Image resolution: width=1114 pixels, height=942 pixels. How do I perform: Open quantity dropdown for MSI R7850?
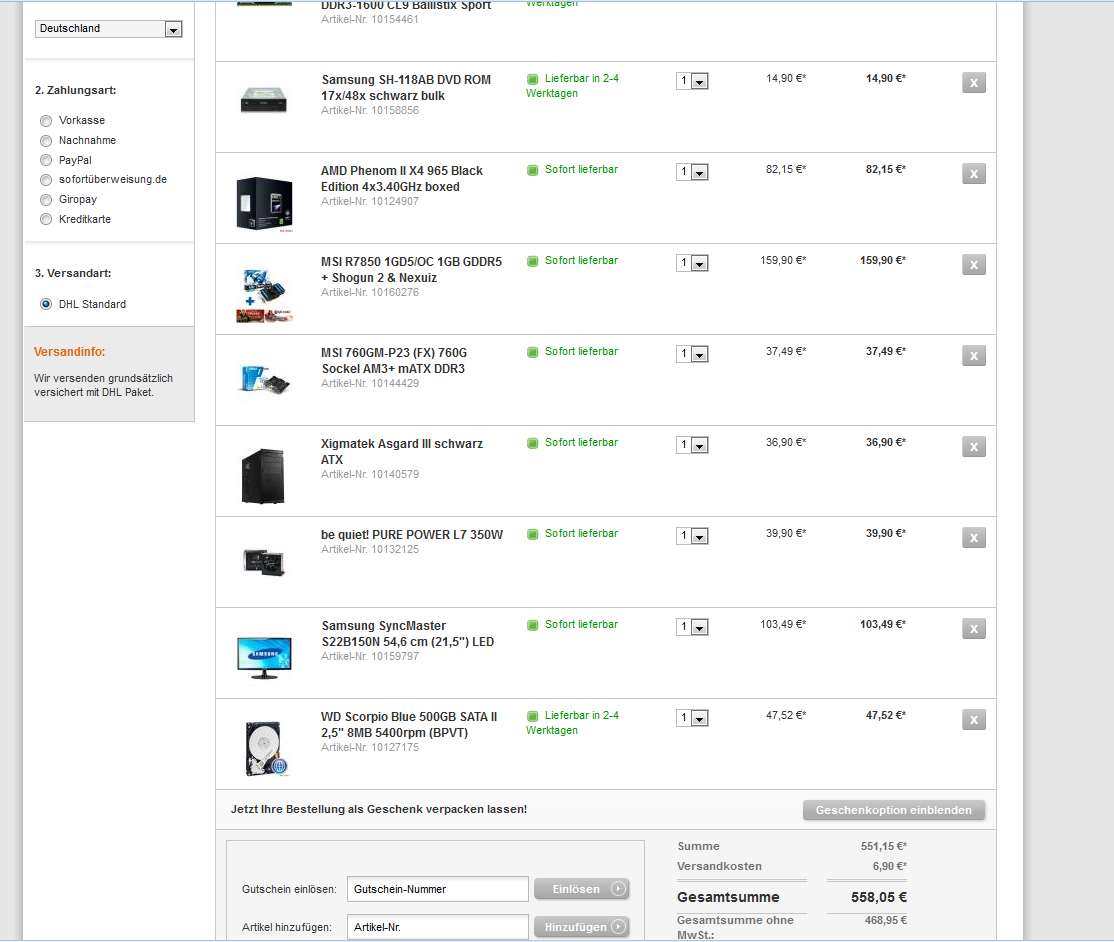point(692,263)
